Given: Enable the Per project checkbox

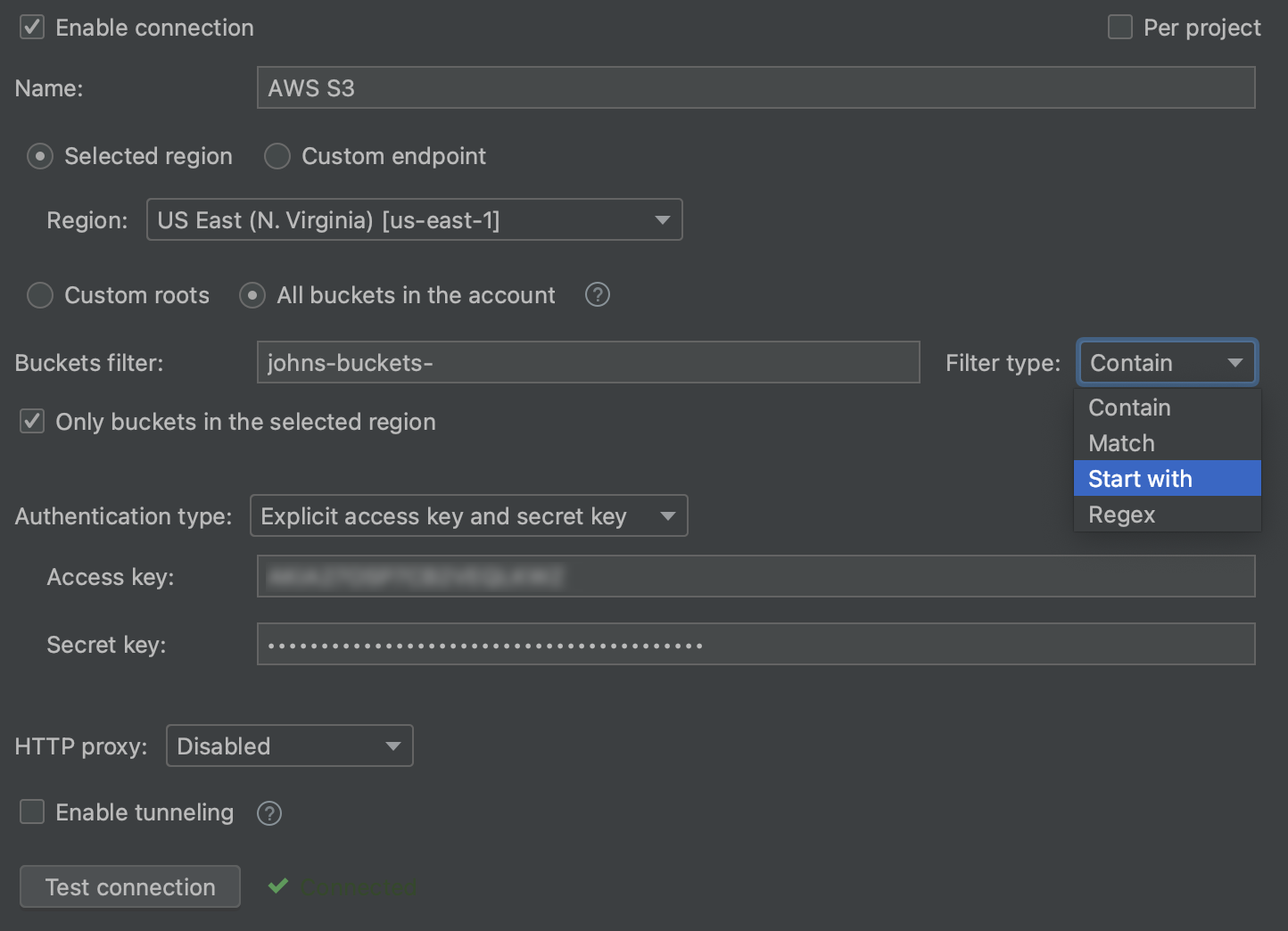Looking at the screenshot, I should coord(1119,27).
